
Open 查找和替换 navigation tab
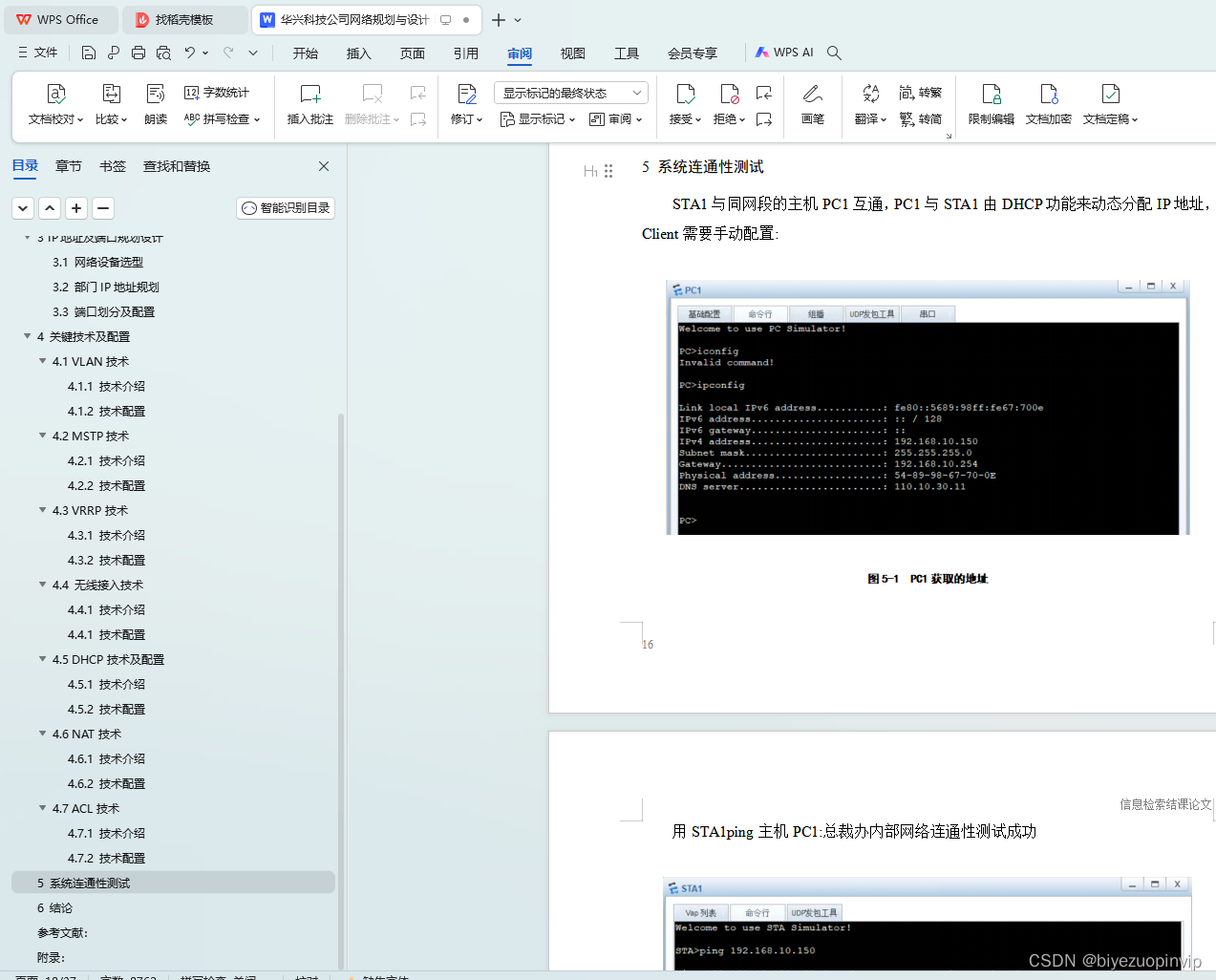click(x=177, y=166)
